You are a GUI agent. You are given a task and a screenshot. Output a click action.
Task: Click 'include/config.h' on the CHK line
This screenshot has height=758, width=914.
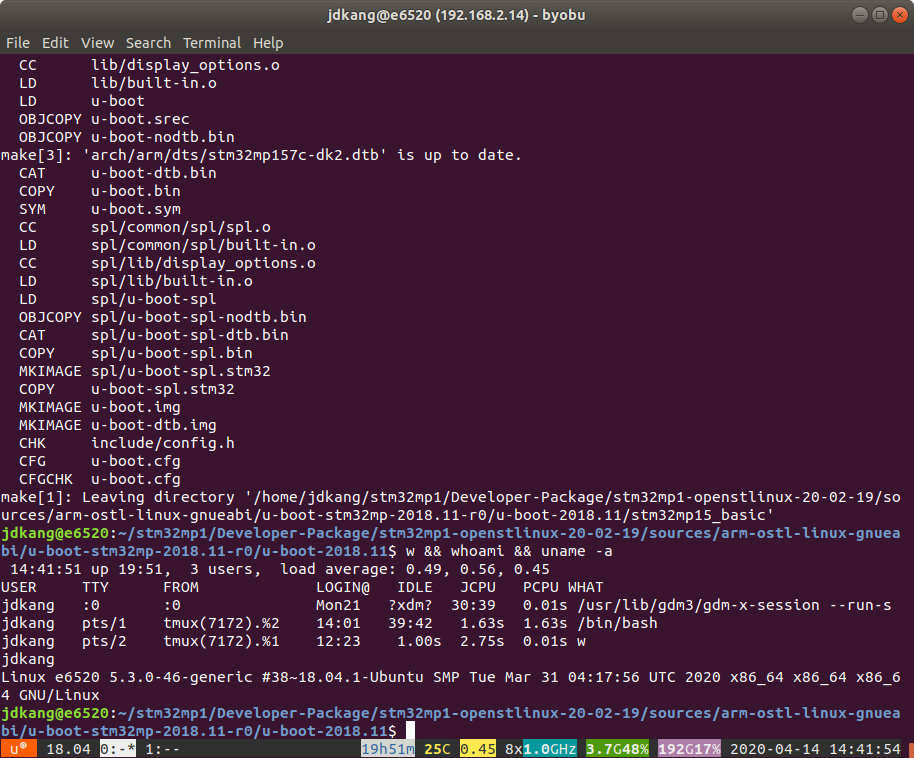click(163, 443)
